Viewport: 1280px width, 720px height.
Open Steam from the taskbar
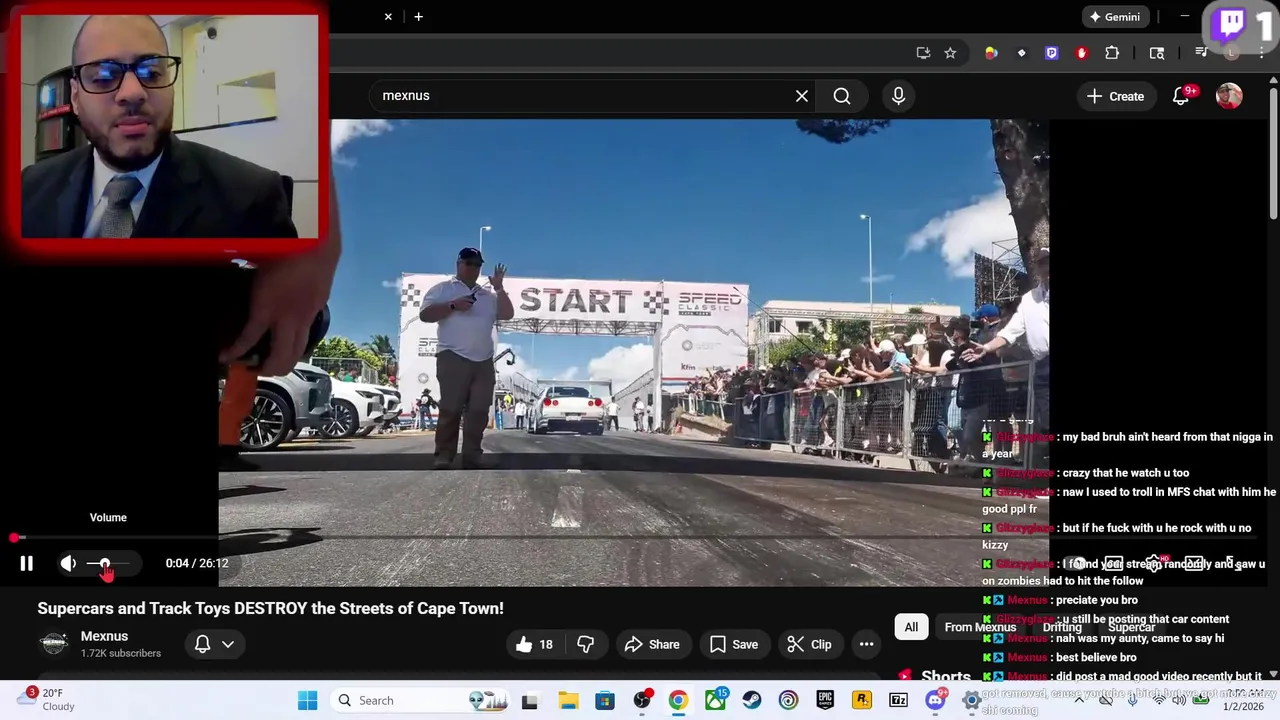751,700
